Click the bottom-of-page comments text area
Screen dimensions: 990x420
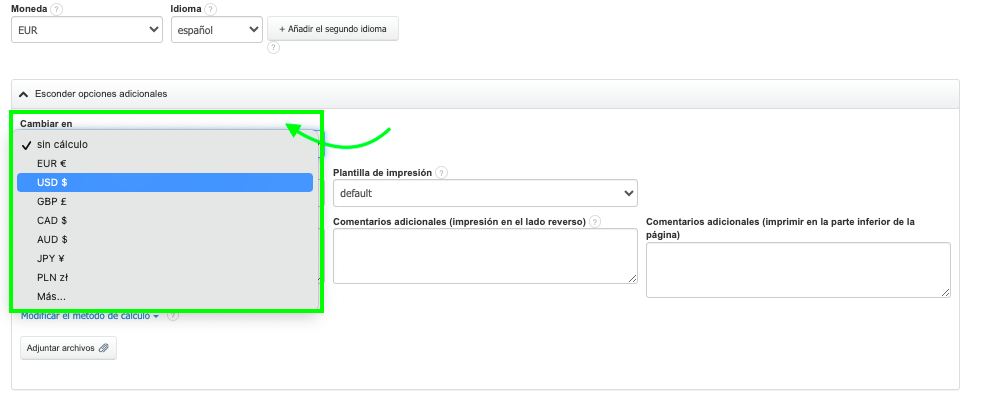pos(798,270)
